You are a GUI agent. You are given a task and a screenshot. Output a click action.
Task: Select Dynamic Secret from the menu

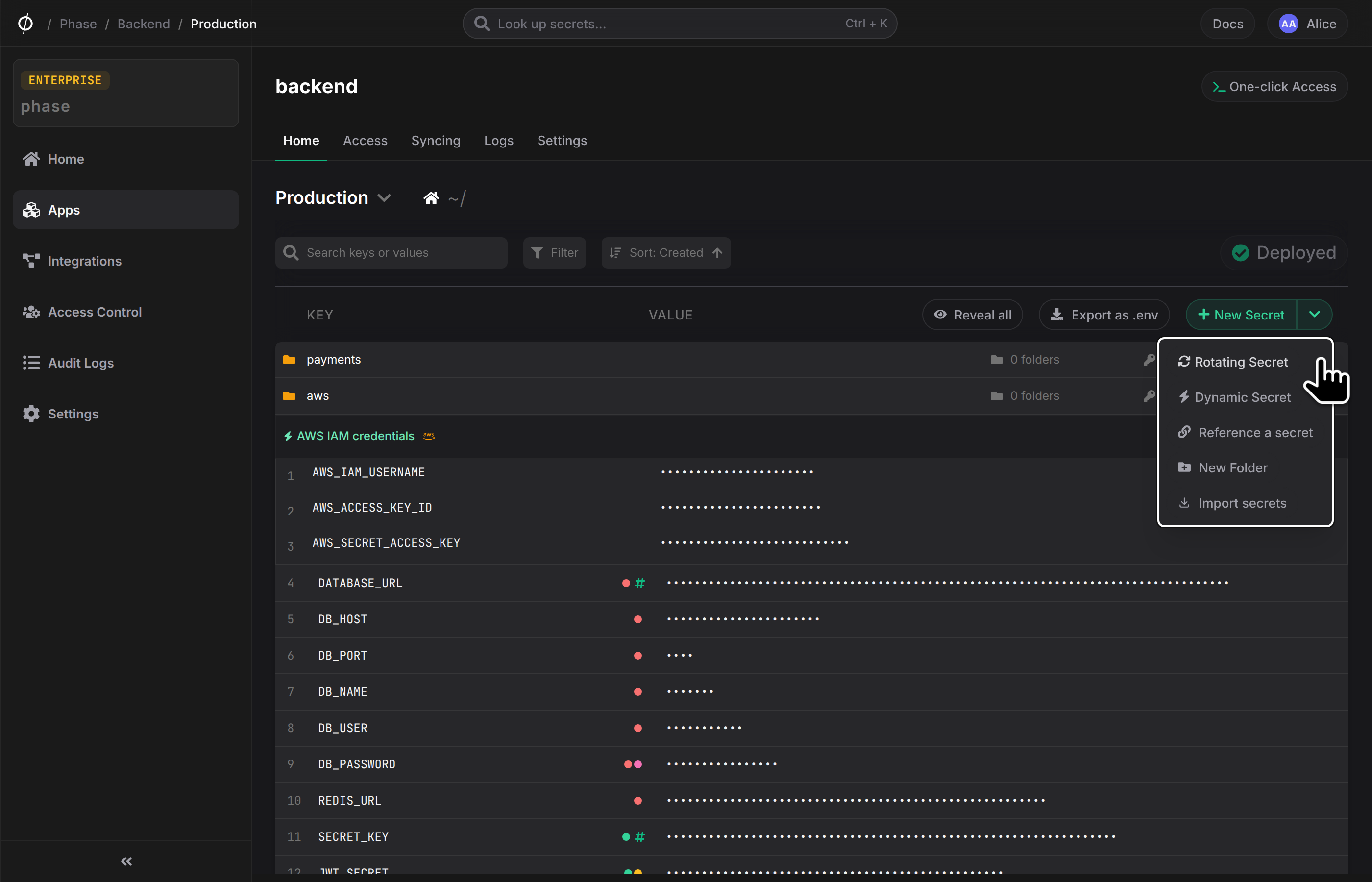point(1234,397)
